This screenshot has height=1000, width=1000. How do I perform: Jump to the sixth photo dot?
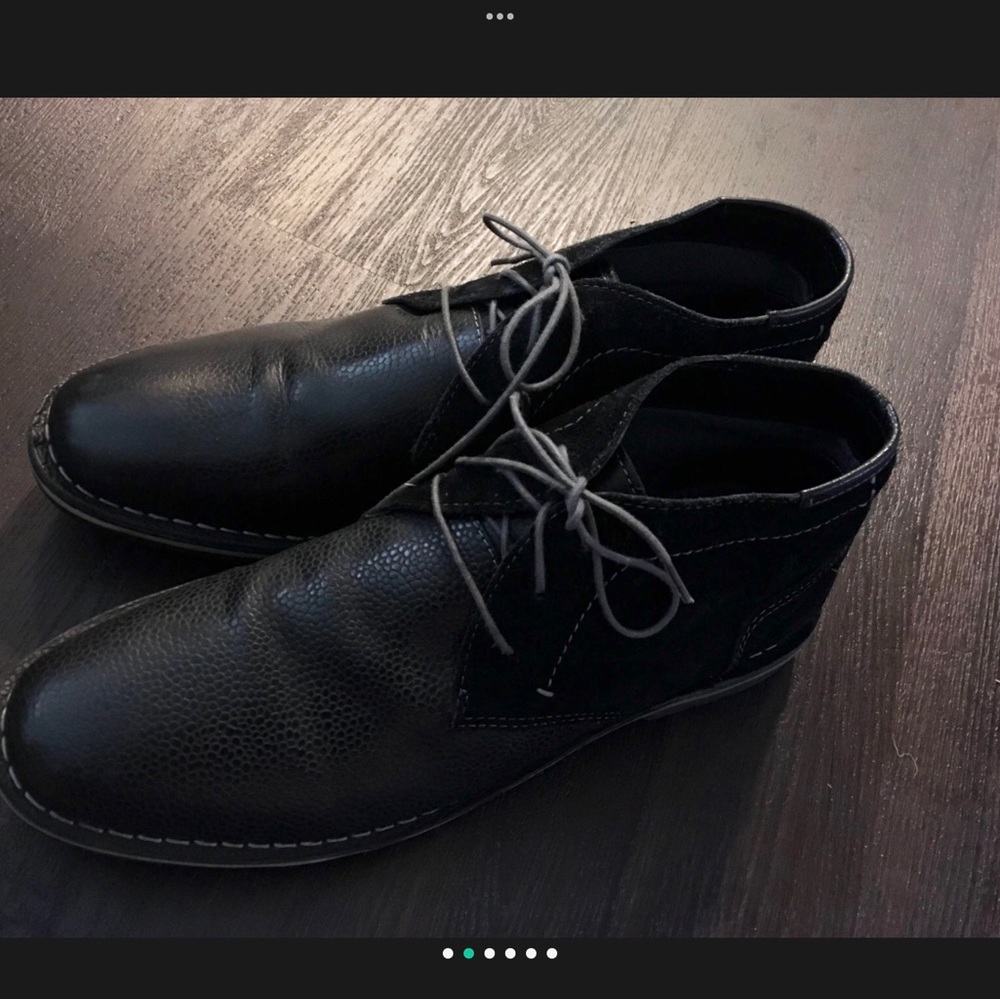click(552, 953)
